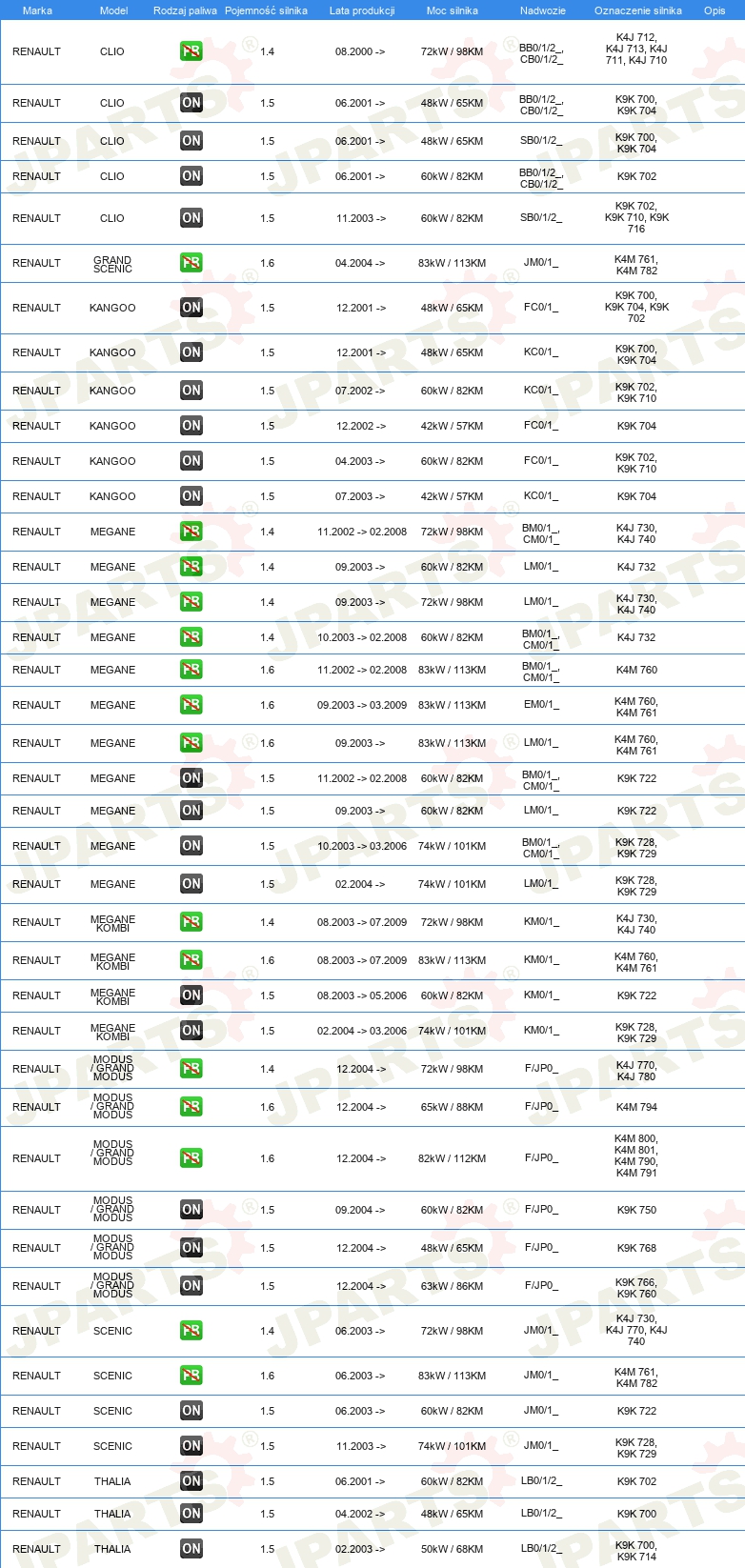Click petrol icon for MODUS 82kW / 112KM
Viewport: 745px width, 1568px height.
191,1158
